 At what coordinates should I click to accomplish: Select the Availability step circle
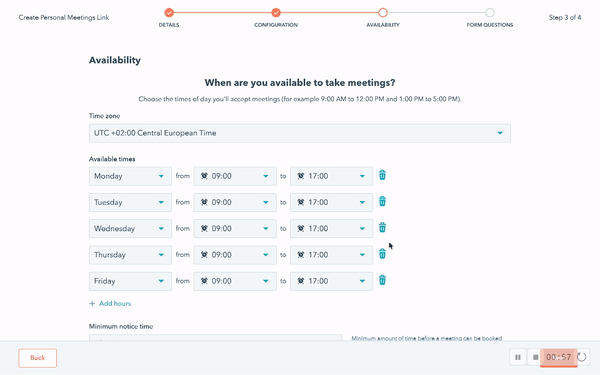[383, 13]
